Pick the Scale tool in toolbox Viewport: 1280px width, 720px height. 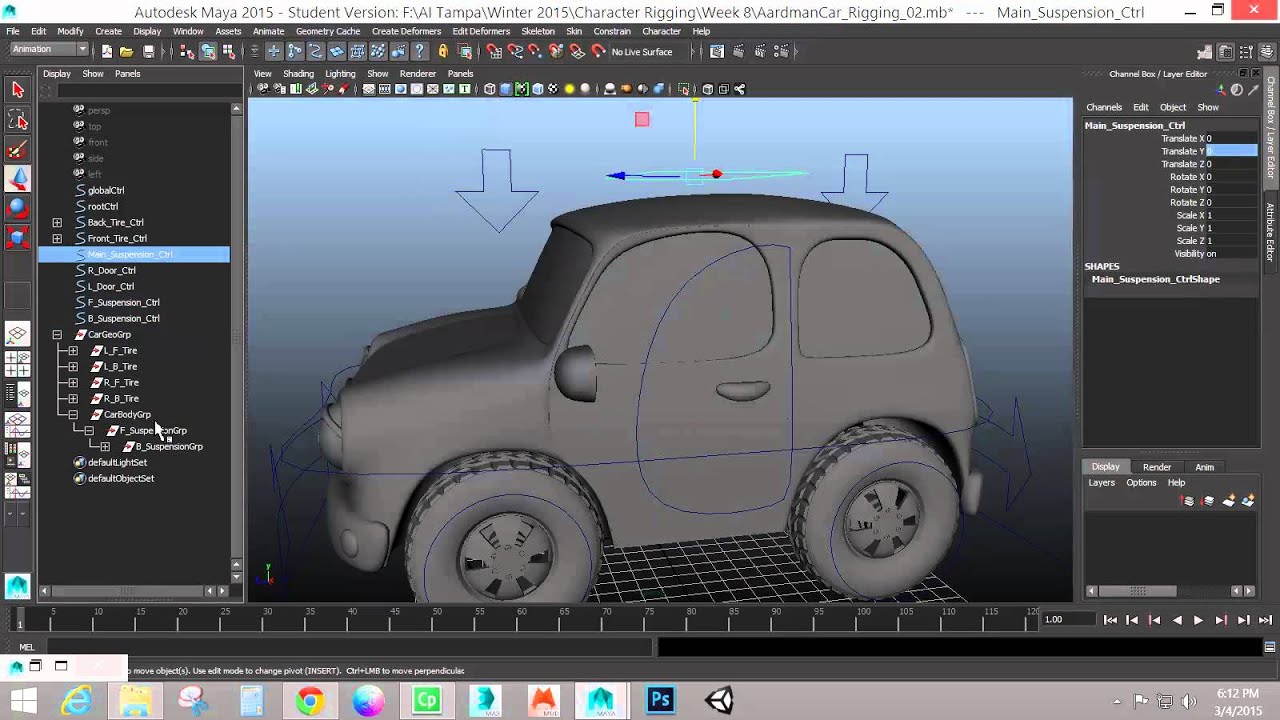click(x=17, y=237)
